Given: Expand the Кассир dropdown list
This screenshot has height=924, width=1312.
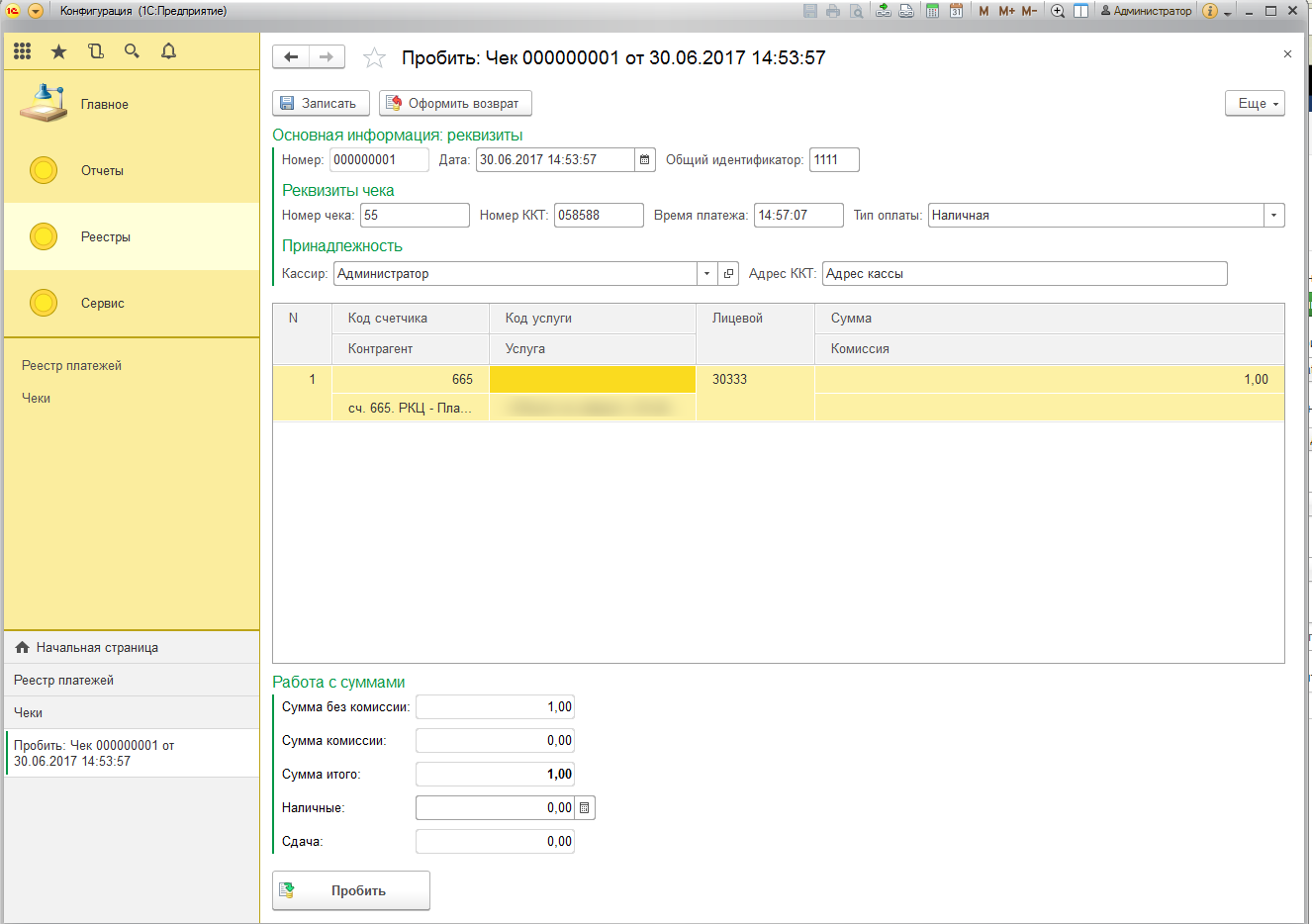Looking at the screenshot, I should coord(706,274).
